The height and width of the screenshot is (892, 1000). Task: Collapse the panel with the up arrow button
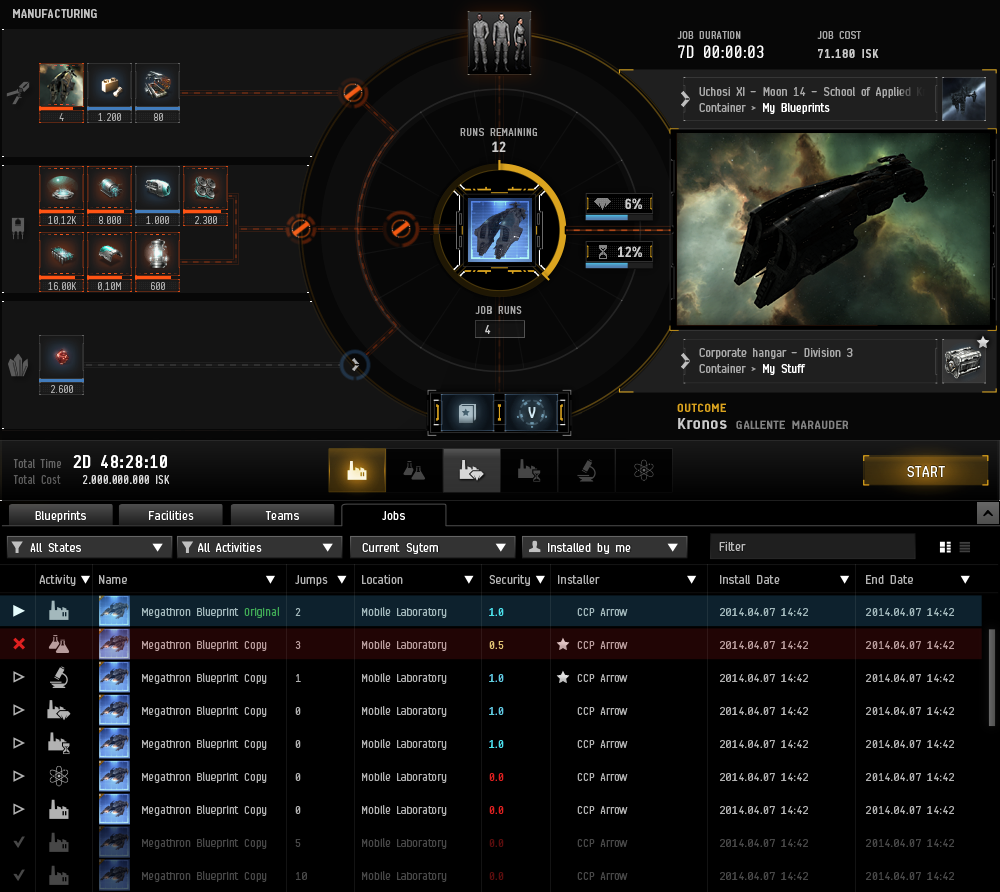[x=987, y=513]
